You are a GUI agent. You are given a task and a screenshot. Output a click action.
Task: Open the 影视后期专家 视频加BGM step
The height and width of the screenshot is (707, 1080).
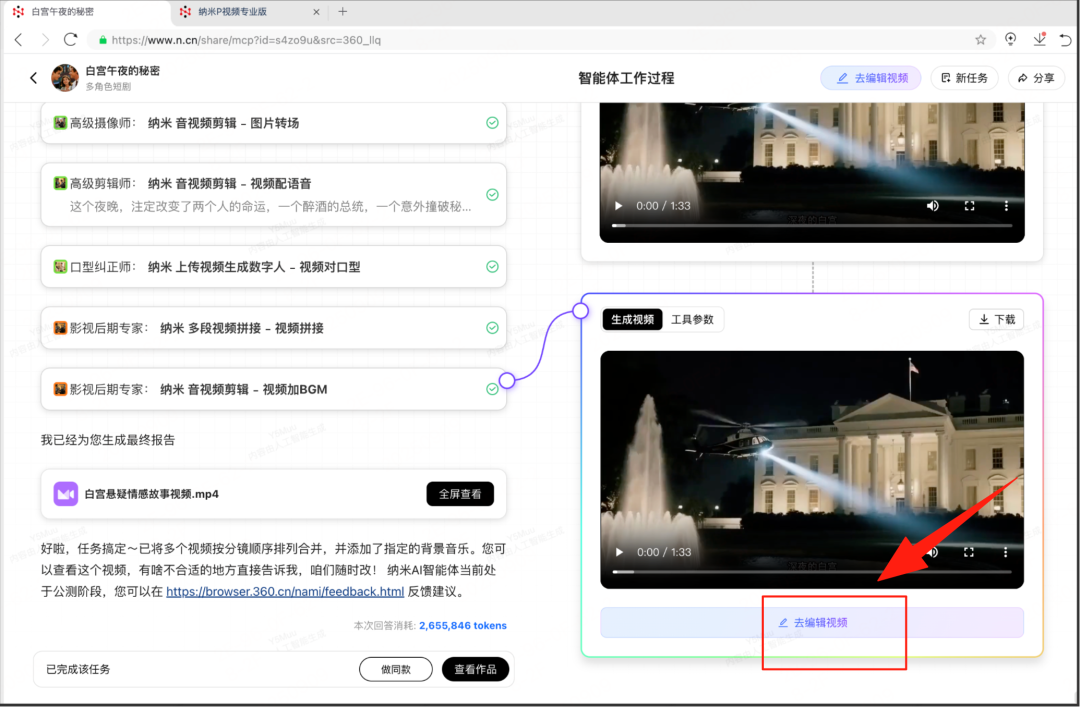click(273, 389)
